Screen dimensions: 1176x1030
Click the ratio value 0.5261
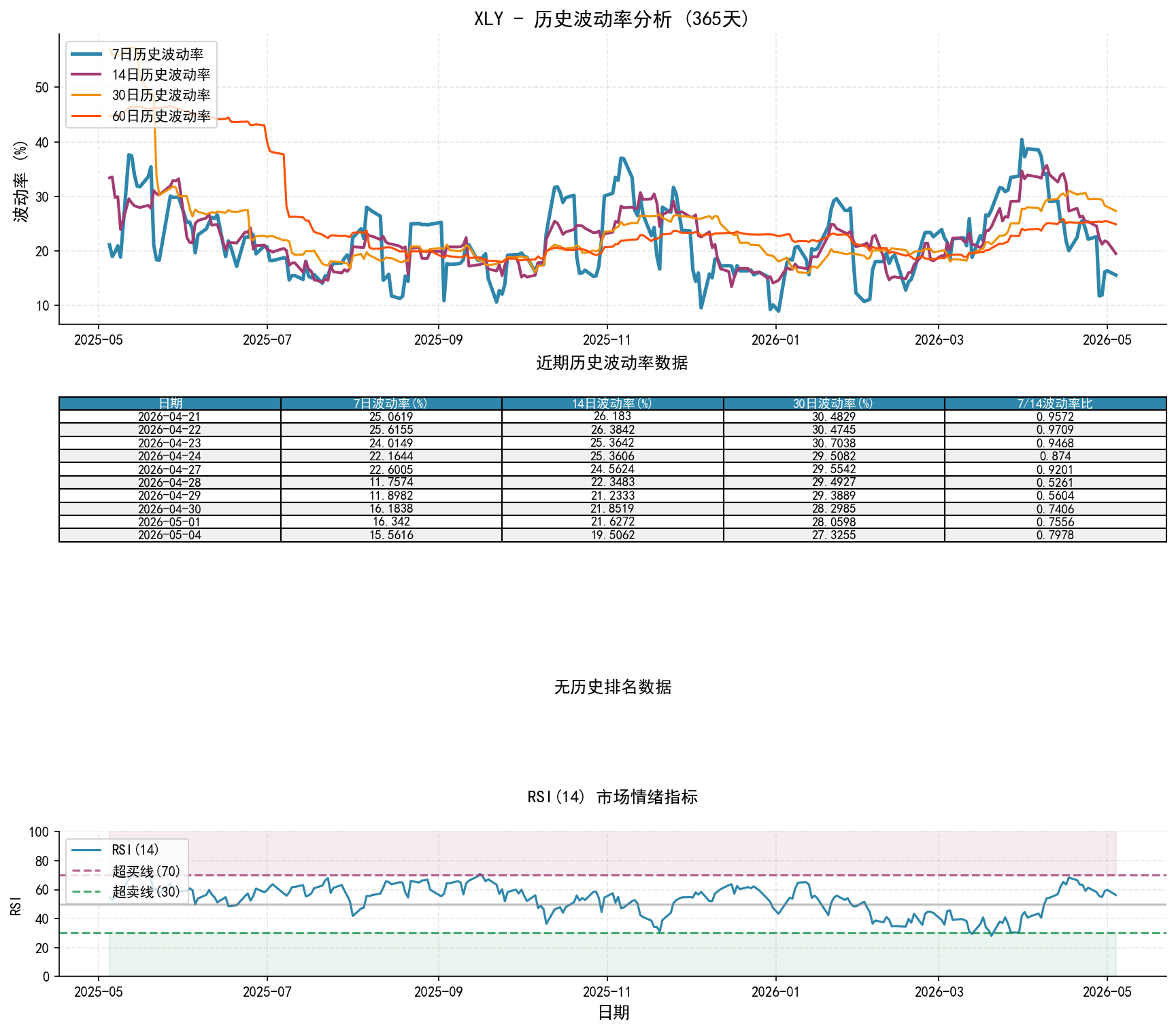(x=1055, y=483)
